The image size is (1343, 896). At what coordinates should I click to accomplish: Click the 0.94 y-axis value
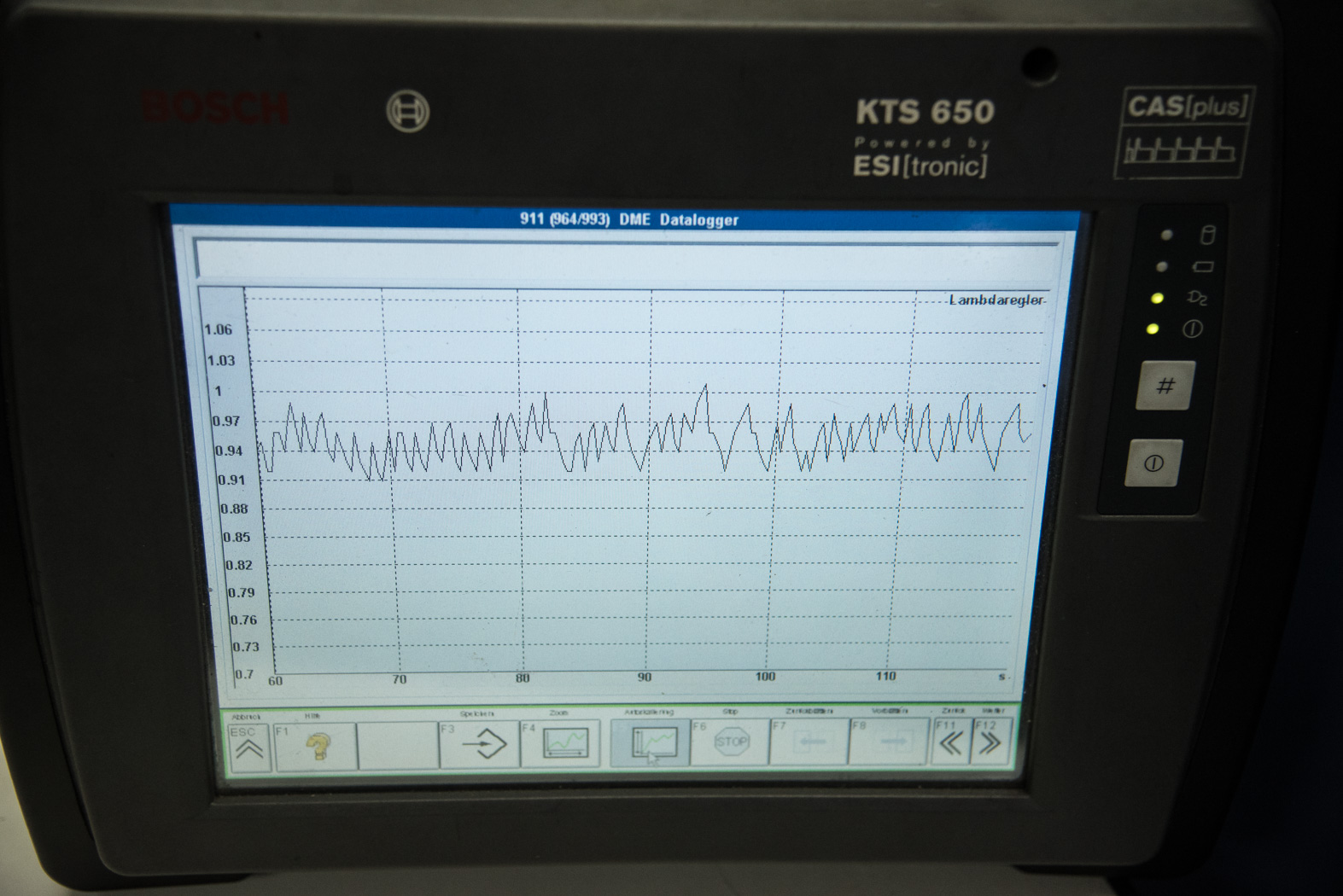(x=229, y=451)
